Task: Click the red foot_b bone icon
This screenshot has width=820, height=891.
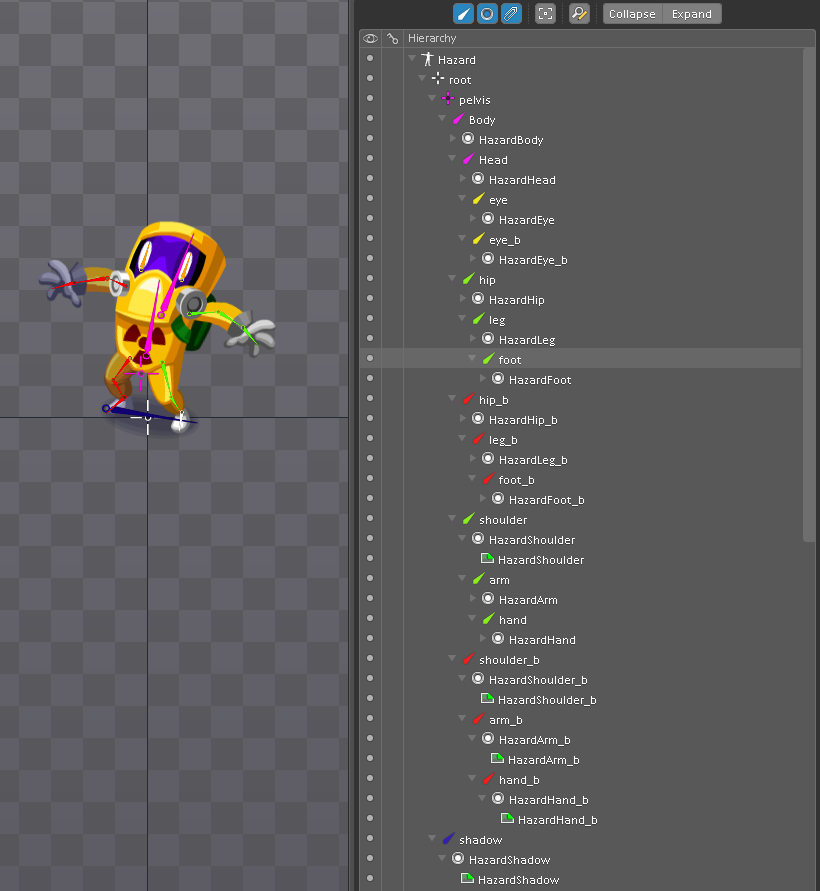Action: [488, 479]
